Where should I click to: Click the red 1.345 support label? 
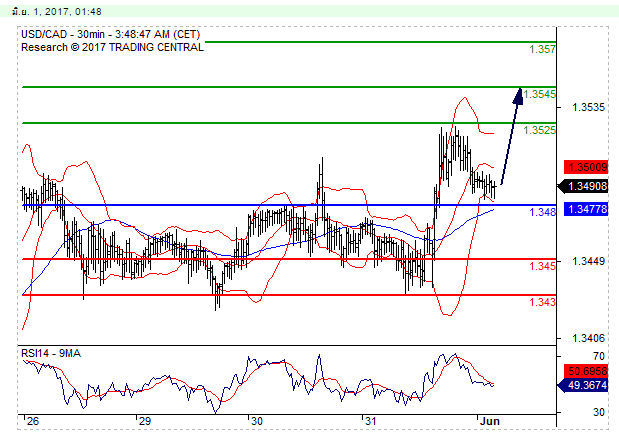[542, 266]
